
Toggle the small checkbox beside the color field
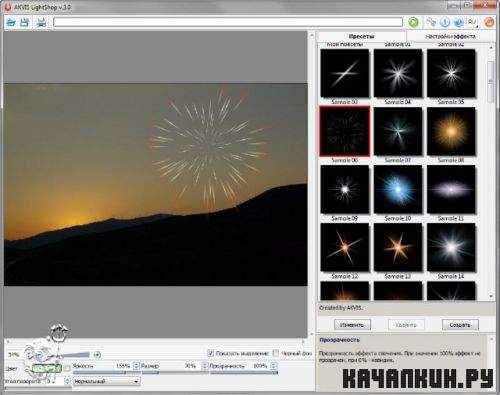(67, 368)
